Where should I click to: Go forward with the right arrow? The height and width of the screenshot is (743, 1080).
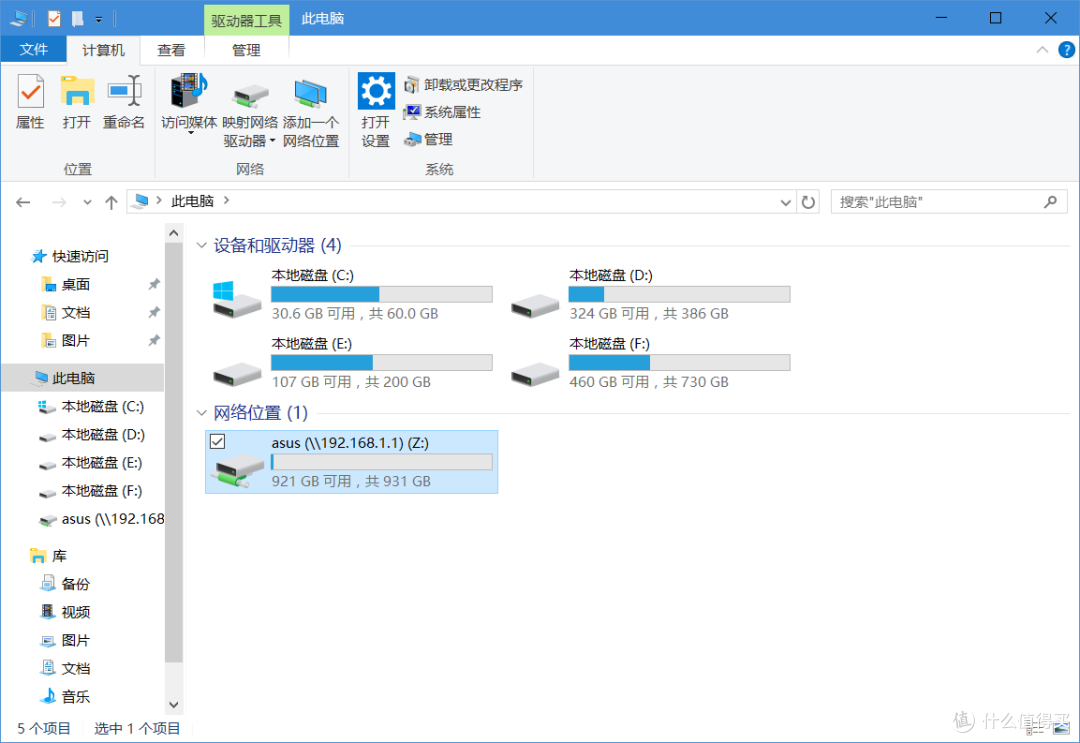59,202
